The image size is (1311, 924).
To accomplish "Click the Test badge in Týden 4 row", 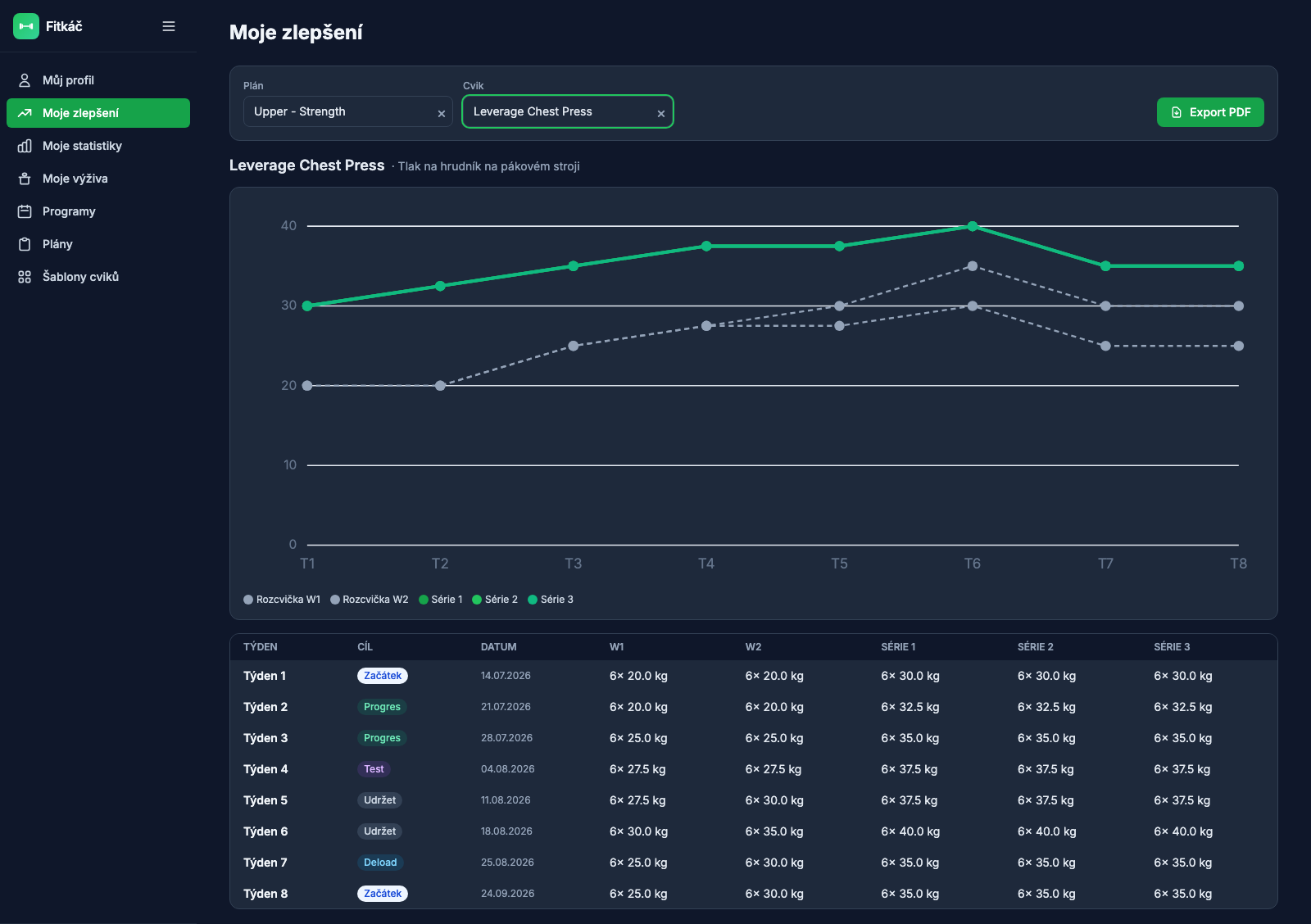I will tap(374, 769).
